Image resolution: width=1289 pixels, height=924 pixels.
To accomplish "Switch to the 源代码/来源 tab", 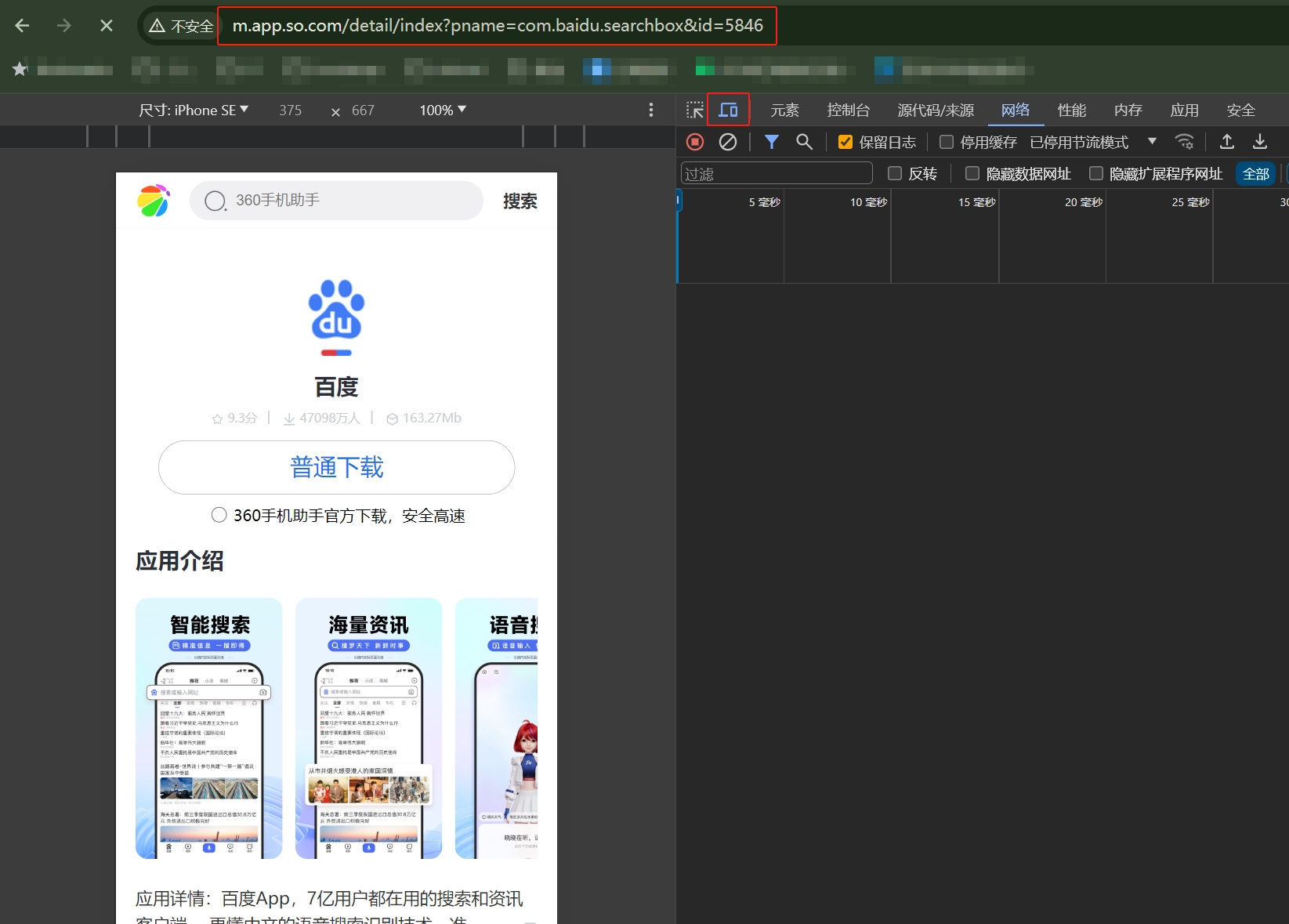I will point(936,110).
